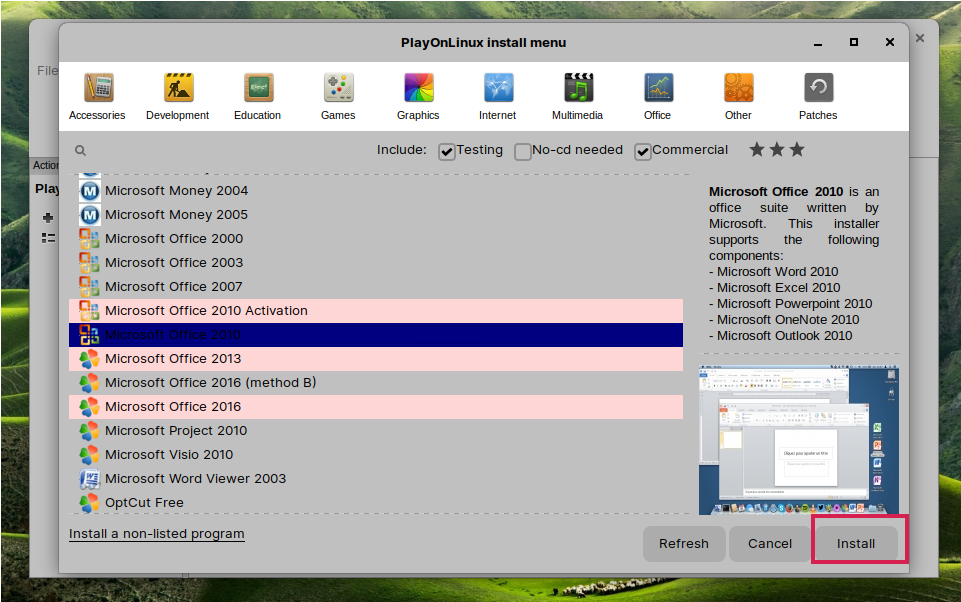The image size is (961, 602).
Task: Toggle the Commercial checkbox
Action: [643, 151]
